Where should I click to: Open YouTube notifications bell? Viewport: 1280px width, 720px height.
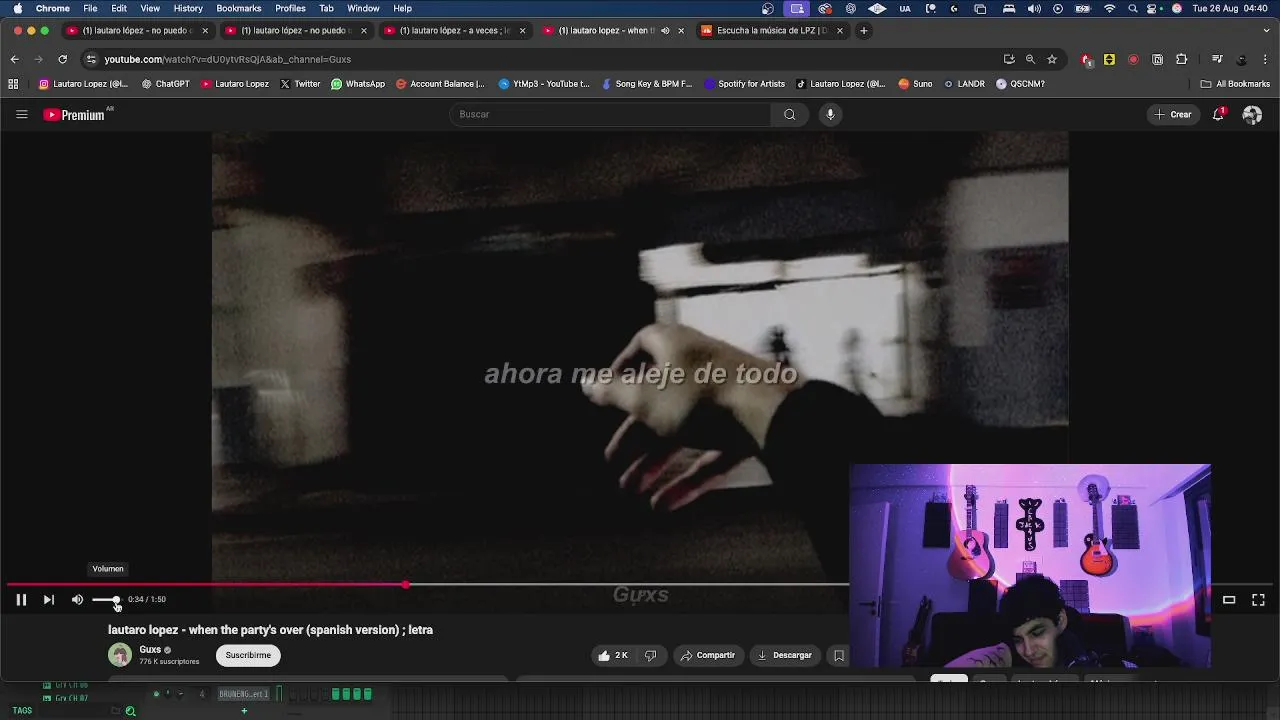click(x=1219, y=114)
